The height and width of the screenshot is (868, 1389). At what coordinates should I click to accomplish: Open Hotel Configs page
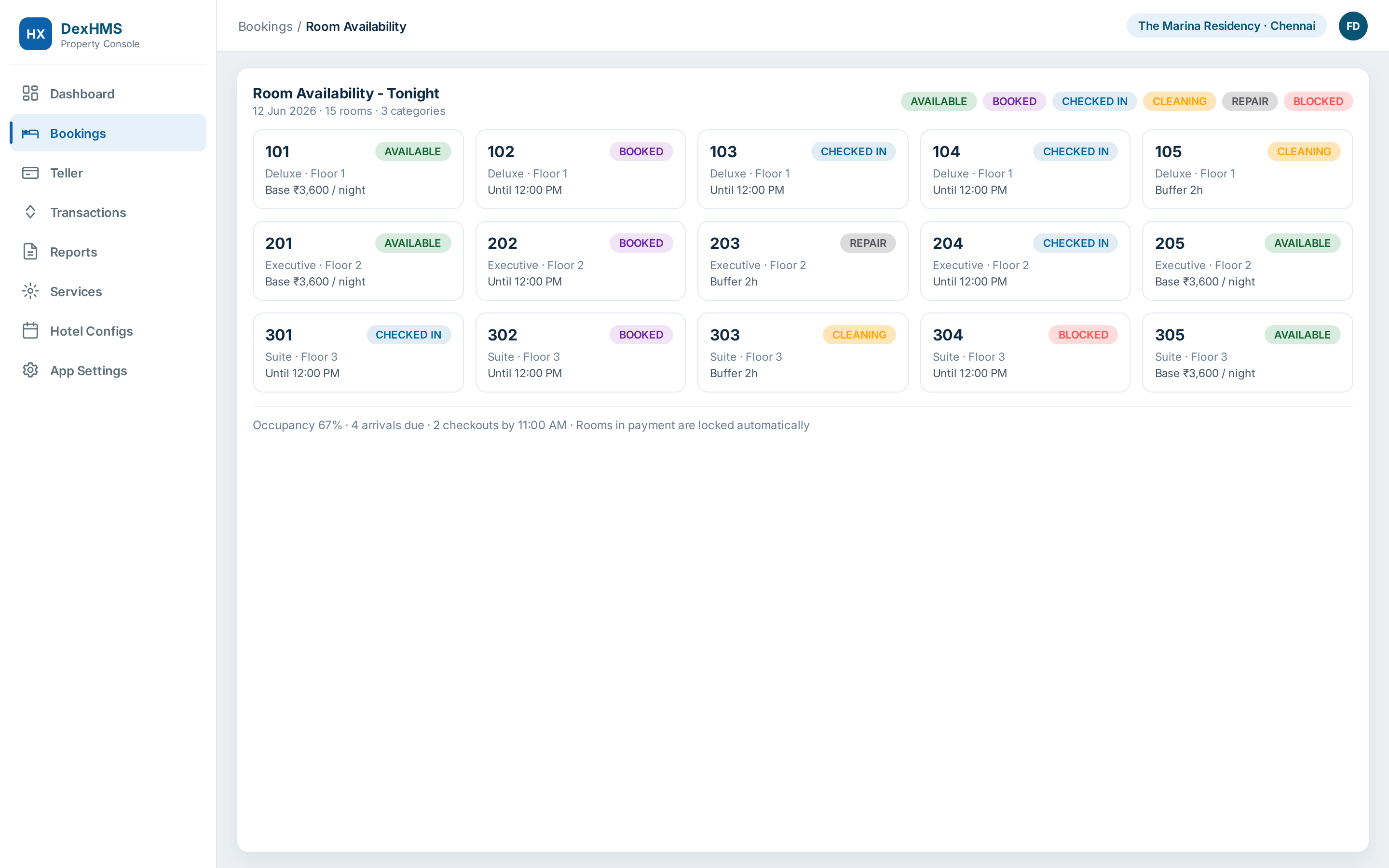click(x=108, y=331)
